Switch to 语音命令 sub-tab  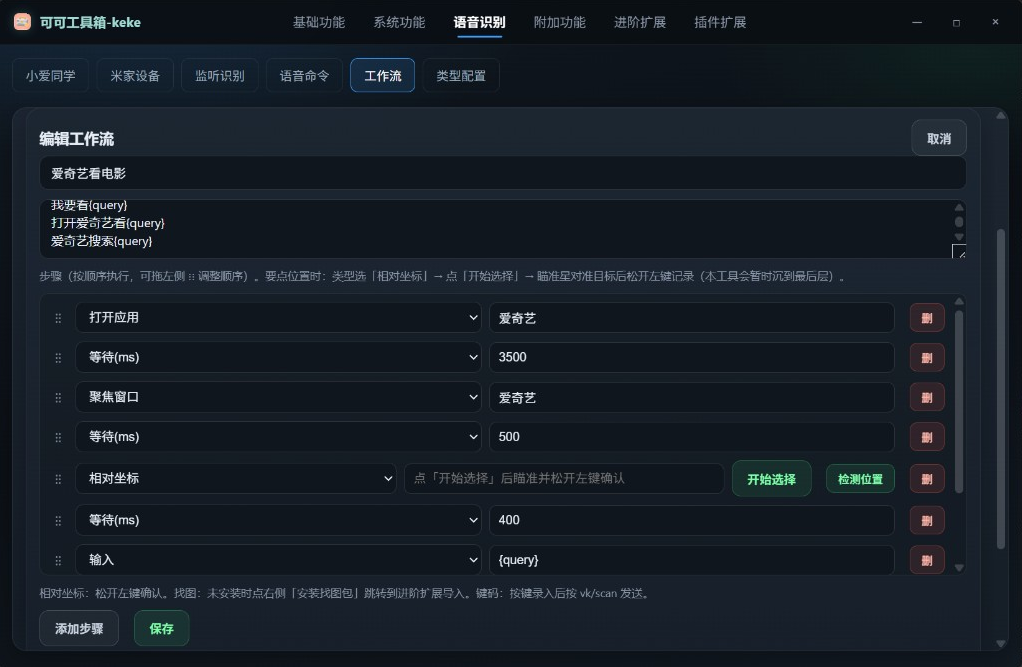point(304,76)
